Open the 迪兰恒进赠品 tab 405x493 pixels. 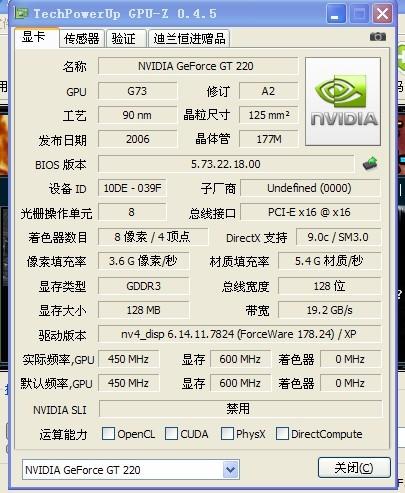(189, 39)
